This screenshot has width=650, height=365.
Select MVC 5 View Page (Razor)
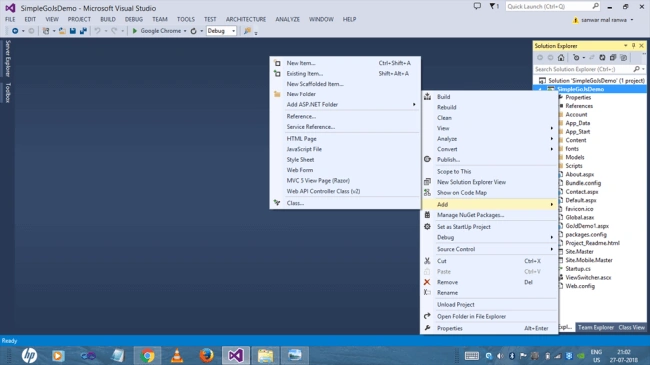pyautogui.click(x=345, y=181)
